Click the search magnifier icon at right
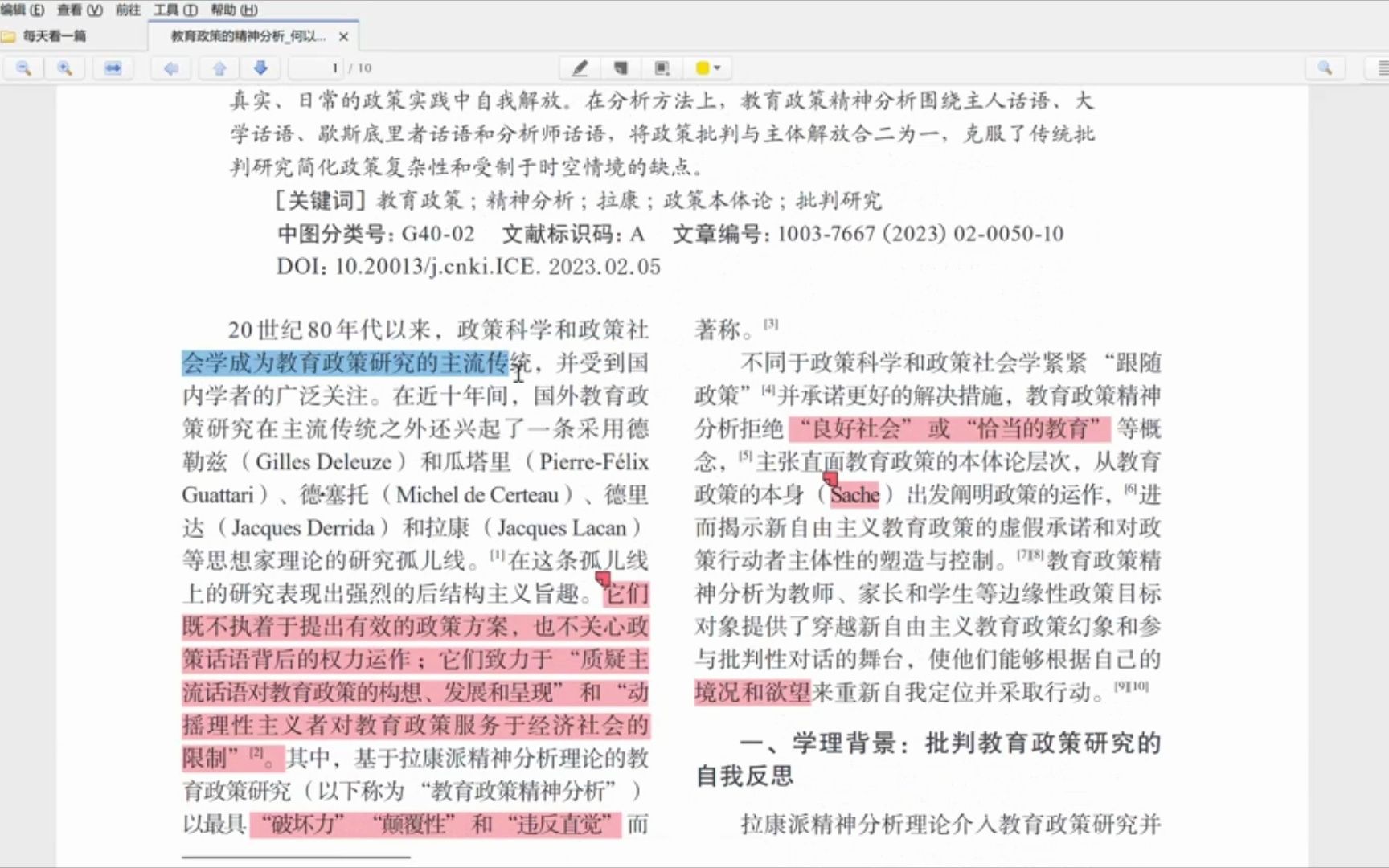This screenshot has width=1389, height=868. click(x=1325, y=68)
